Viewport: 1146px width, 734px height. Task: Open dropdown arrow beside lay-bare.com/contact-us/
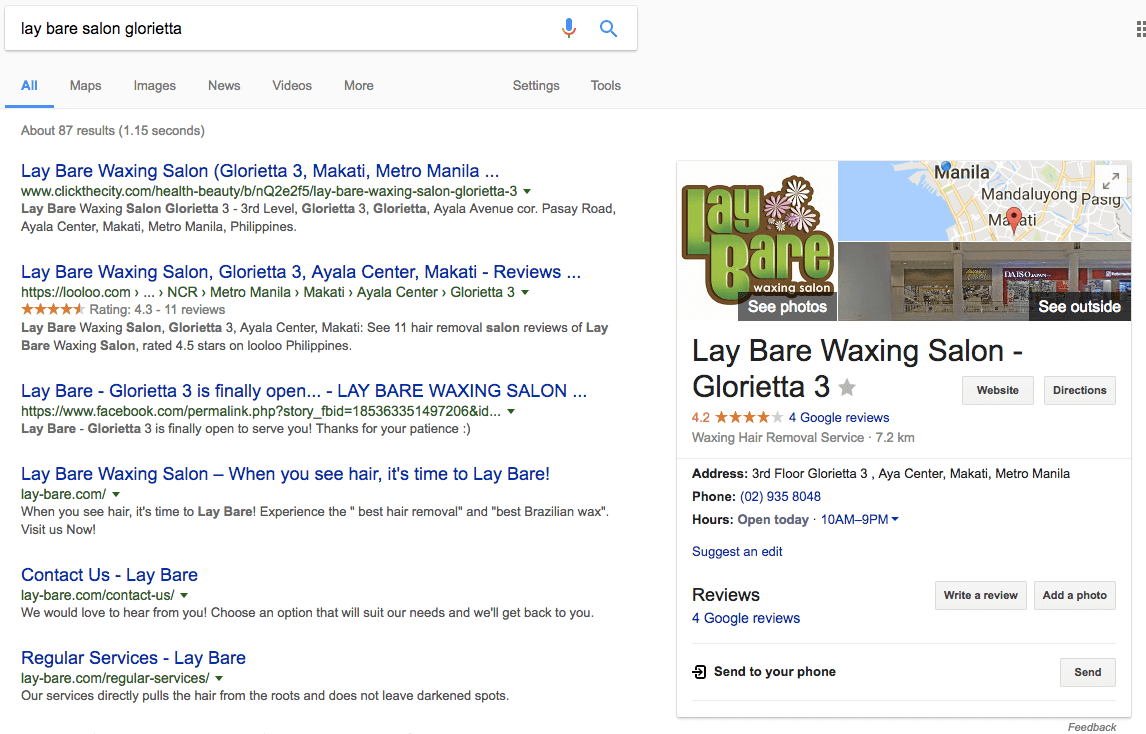(x=184, y=596)
